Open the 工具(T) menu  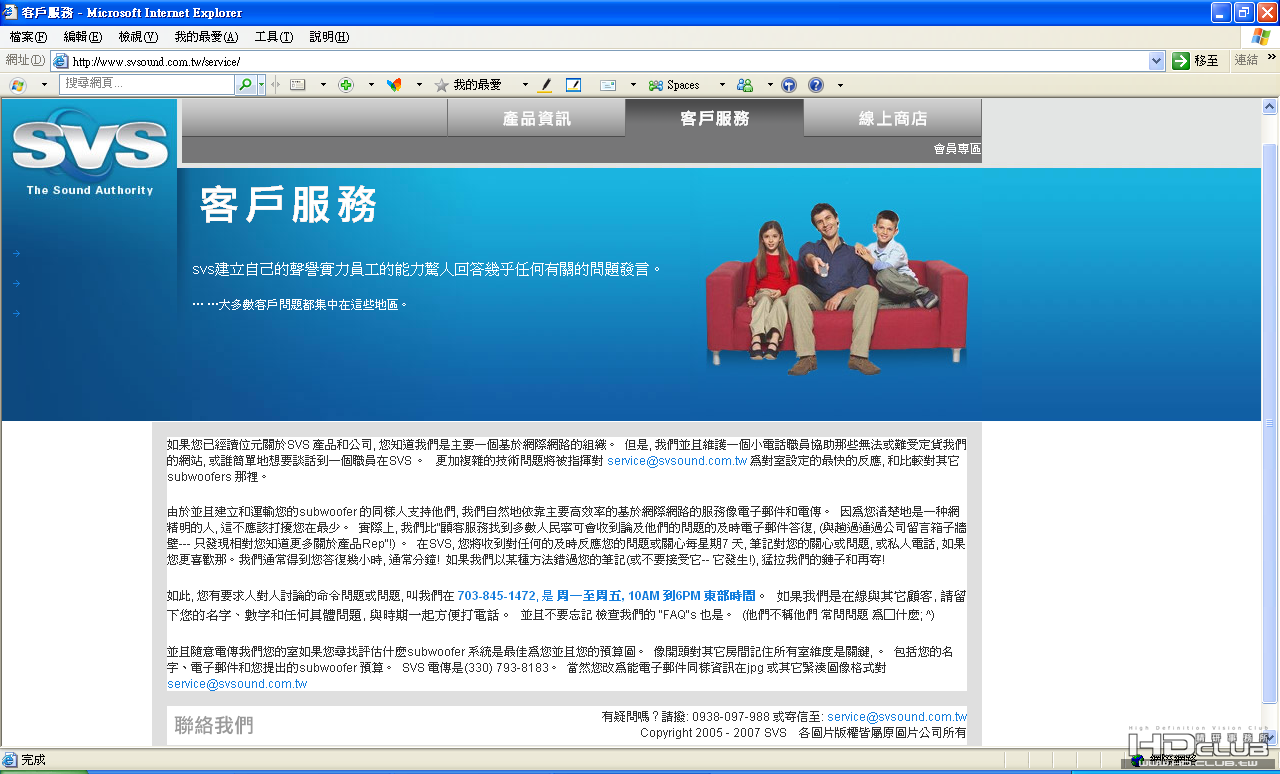pyautogui.click(x=274, y=37)
